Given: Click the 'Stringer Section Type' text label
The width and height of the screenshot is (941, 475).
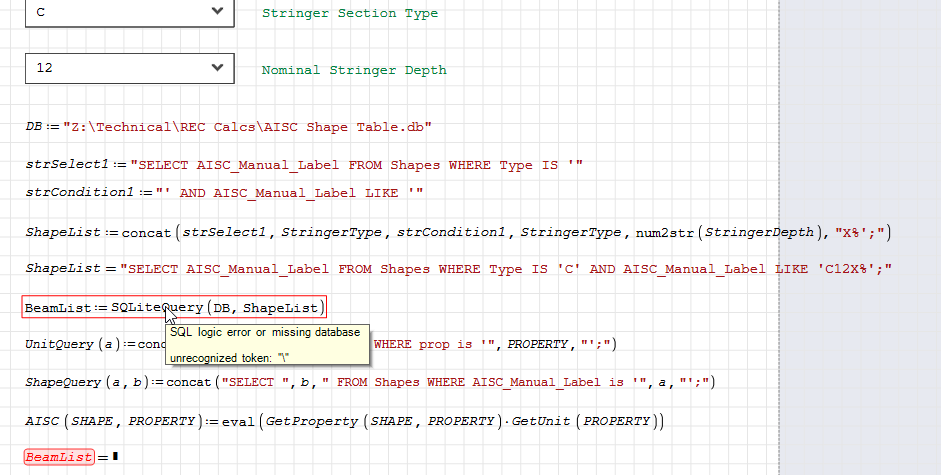Looking at the screenshot, I should click(349, 13).
